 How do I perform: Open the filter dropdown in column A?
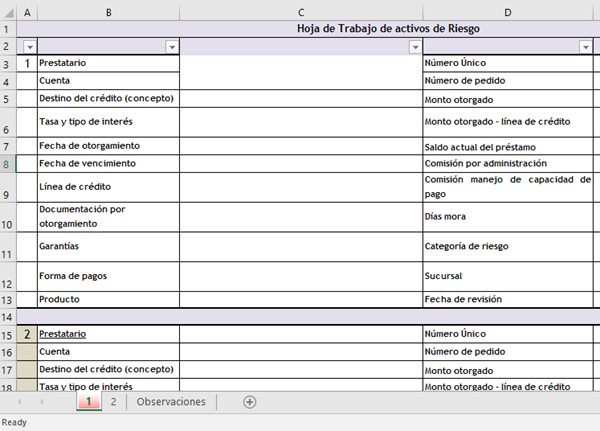click(28, 47)
